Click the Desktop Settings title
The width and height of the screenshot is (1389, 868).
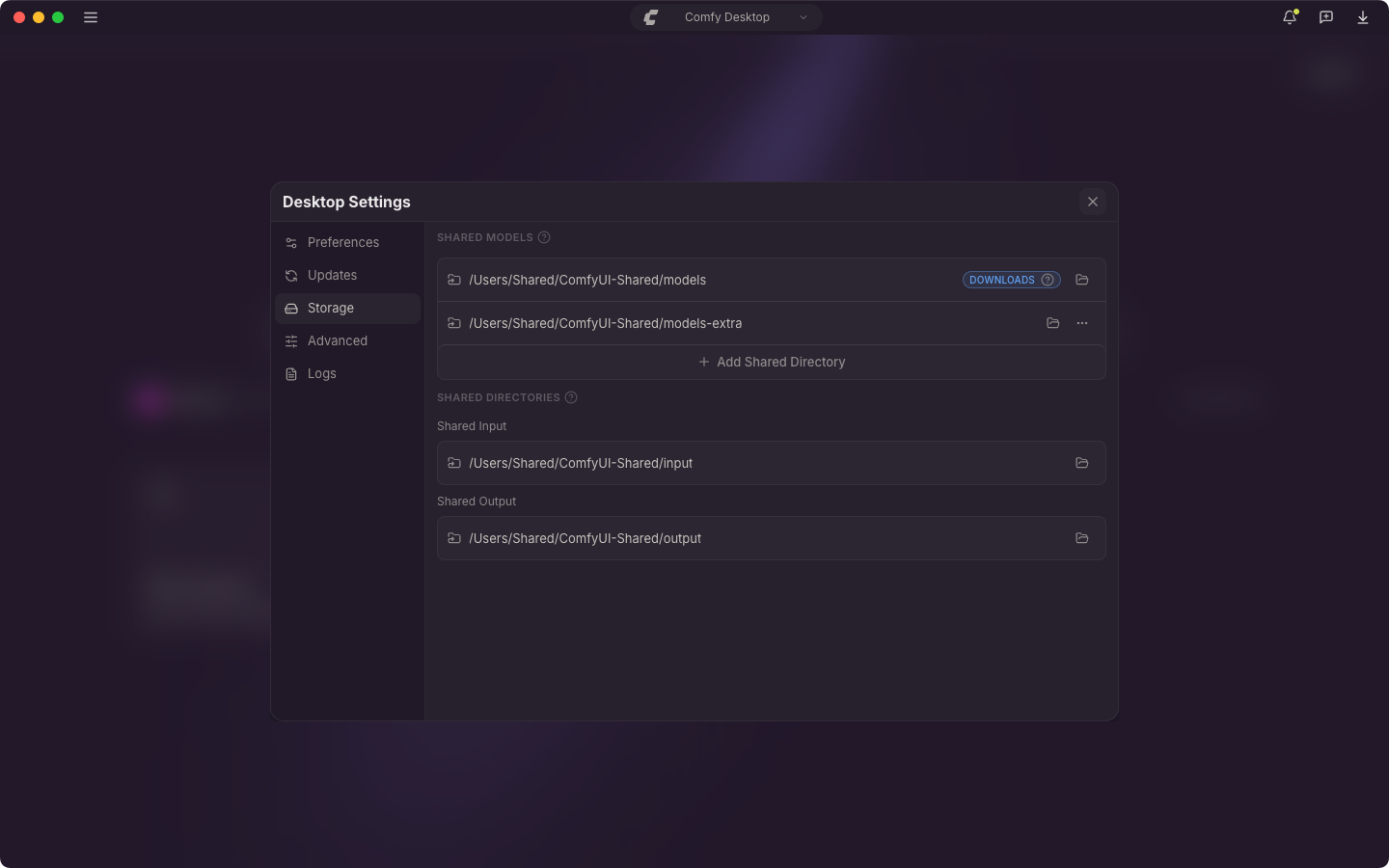[346, 202]
